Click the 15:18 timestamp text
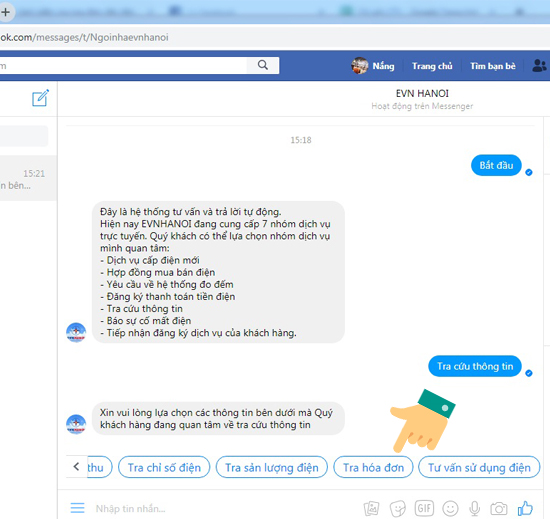Screen dimensions: 550x519 click(301, 140)
